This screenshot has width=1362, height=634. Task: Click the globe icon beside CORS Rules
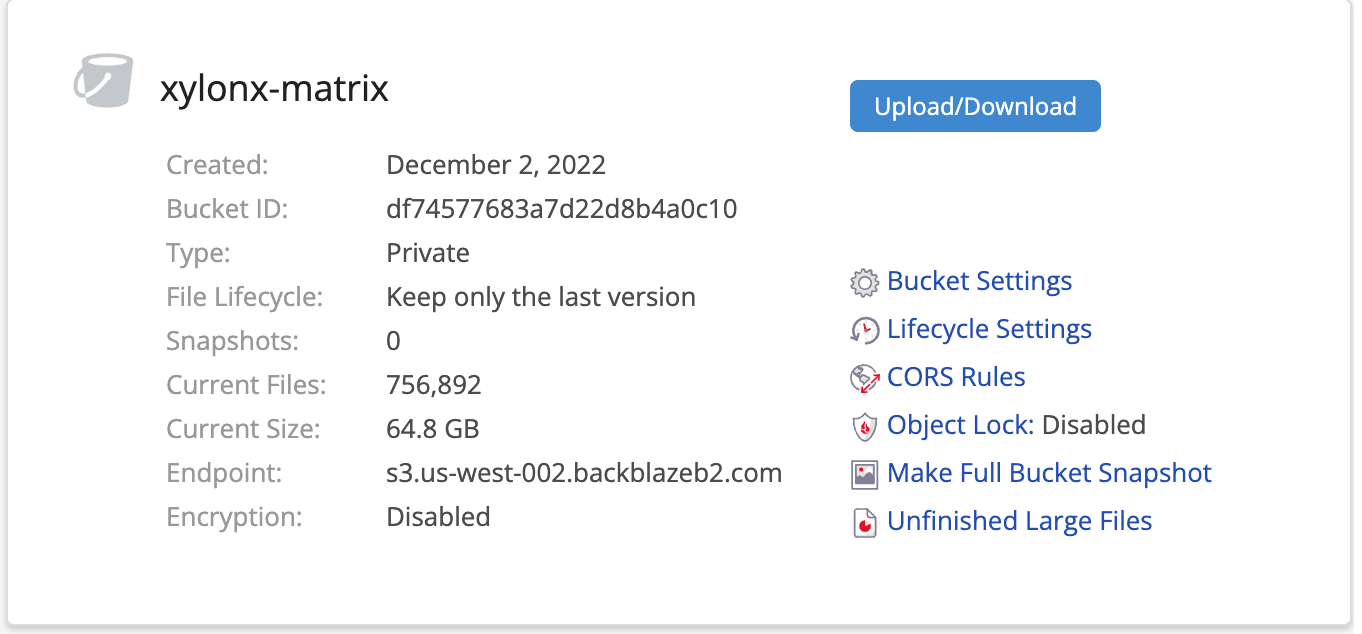pyautogui.click(x=864, y=378)
